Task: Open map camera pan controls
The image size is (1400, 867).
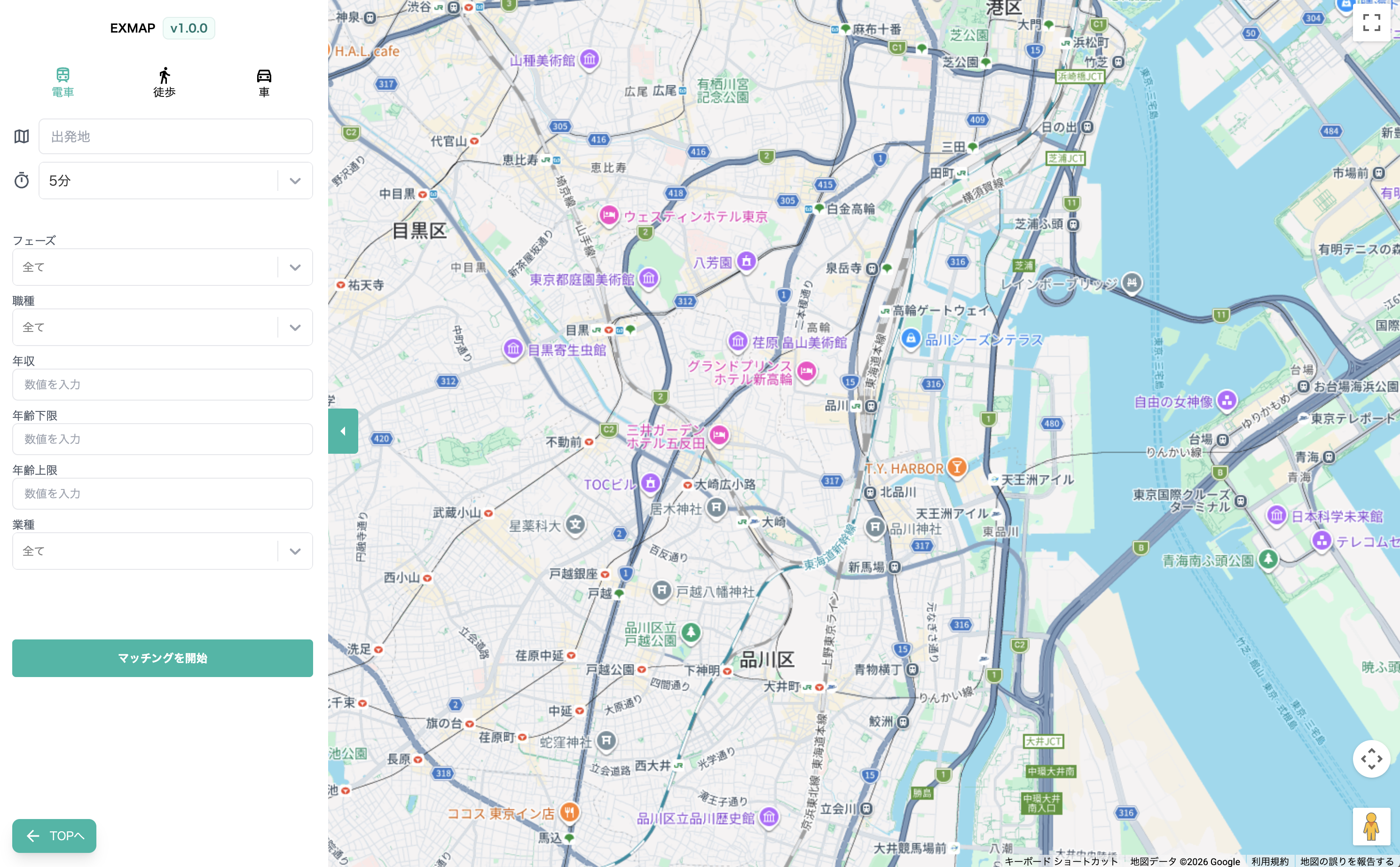Action: [1371, 759]
